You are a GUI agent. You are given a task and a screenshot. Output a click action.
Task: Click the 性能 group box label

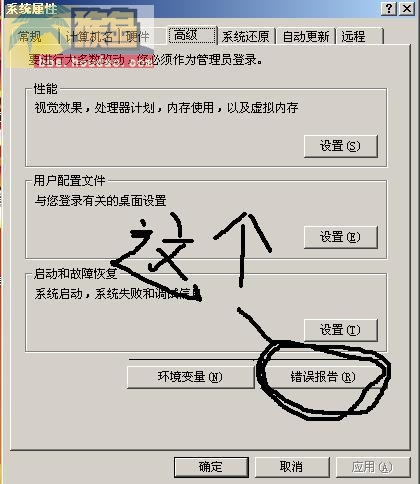[x=46, y=89]
